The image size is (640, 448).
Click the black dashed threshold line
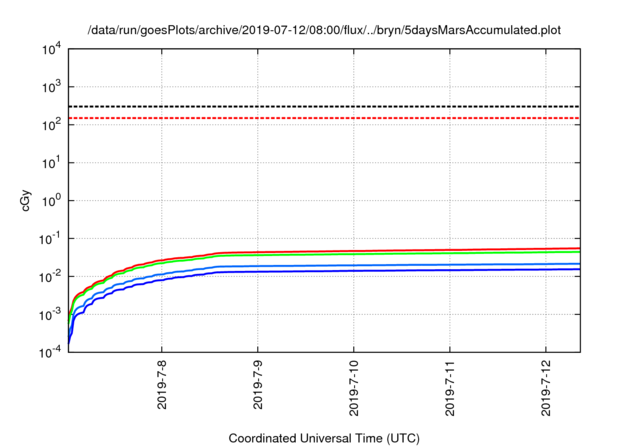tap(324, 106)
